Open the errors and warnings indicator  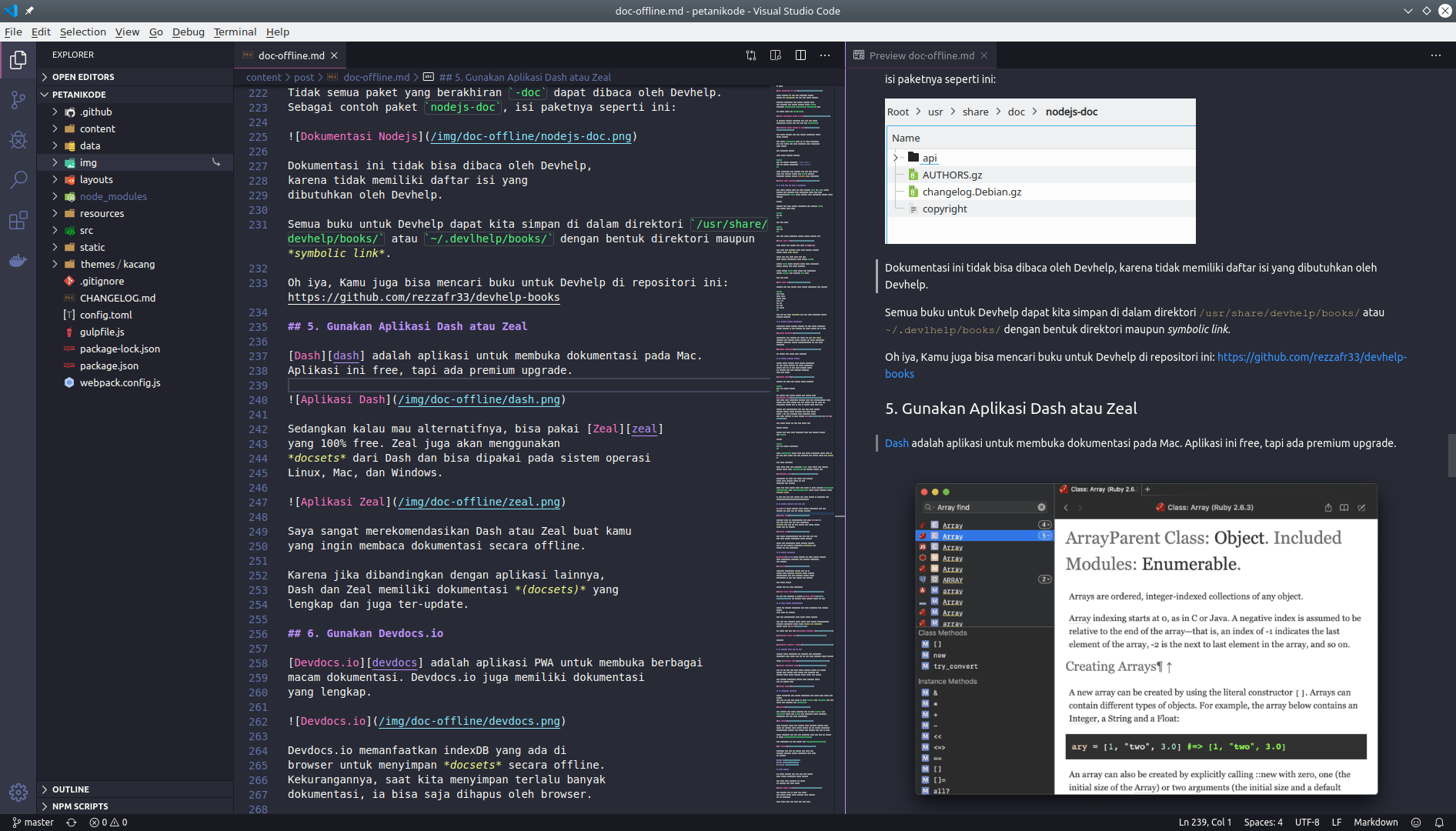coord(104,822)
